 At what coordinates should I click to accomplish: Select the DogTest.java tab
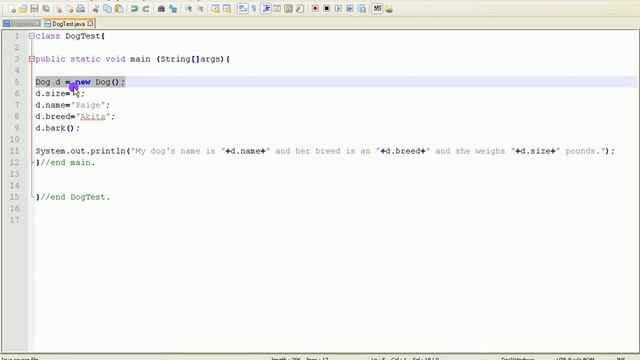pyautogui.click(x=69, y=24)
